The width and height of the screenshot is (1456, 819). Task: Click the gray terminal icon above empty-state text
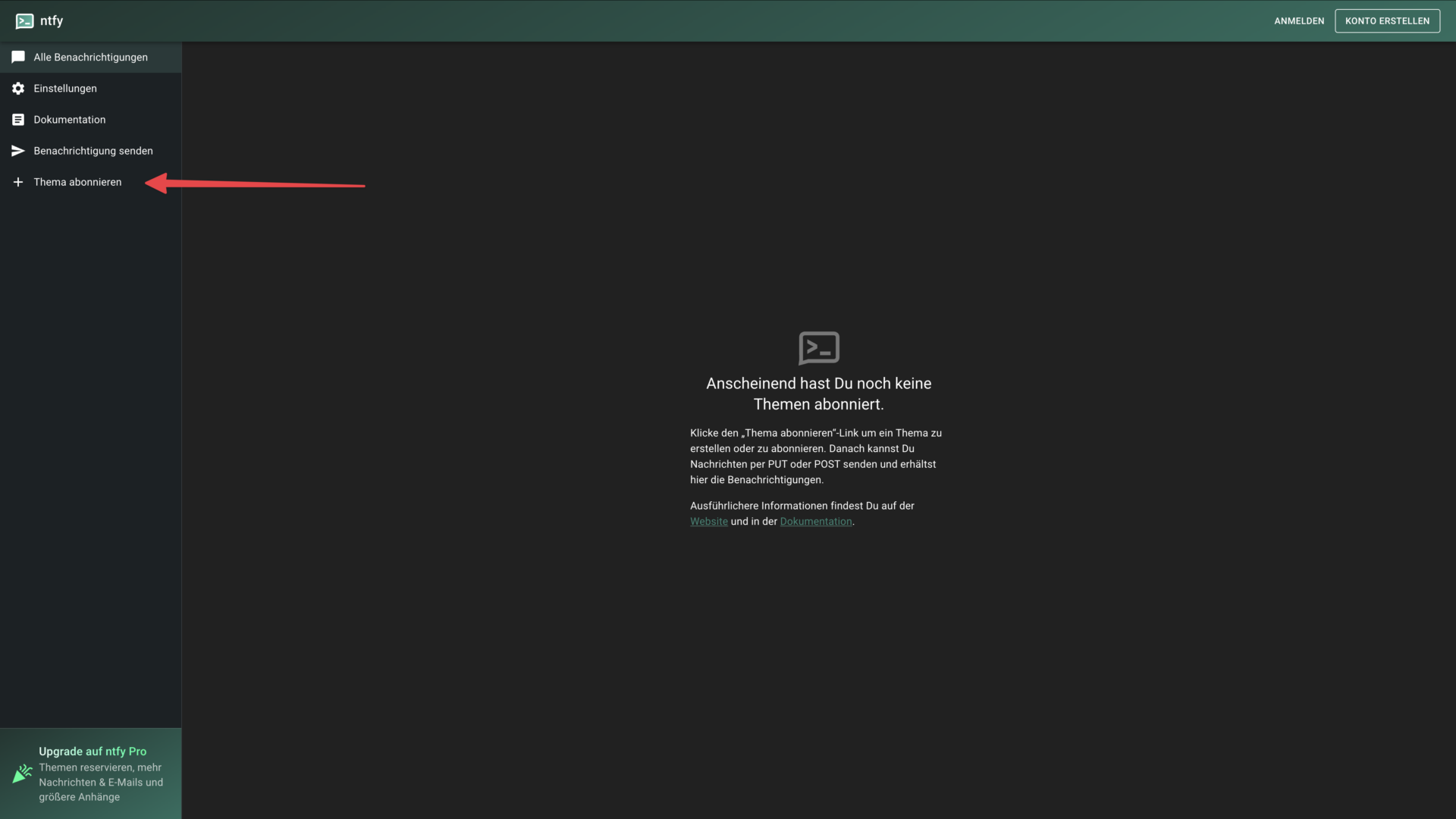818,348
